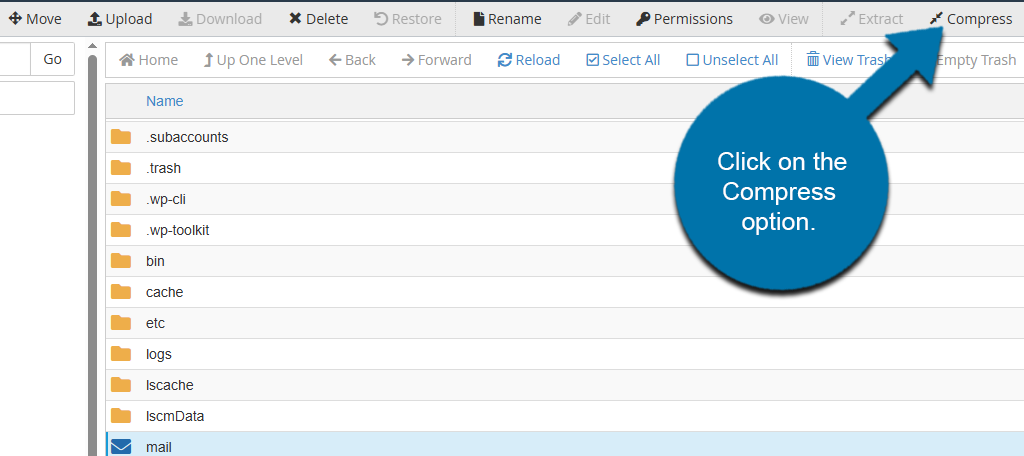Rename the selected file

(x=507, y=19)
